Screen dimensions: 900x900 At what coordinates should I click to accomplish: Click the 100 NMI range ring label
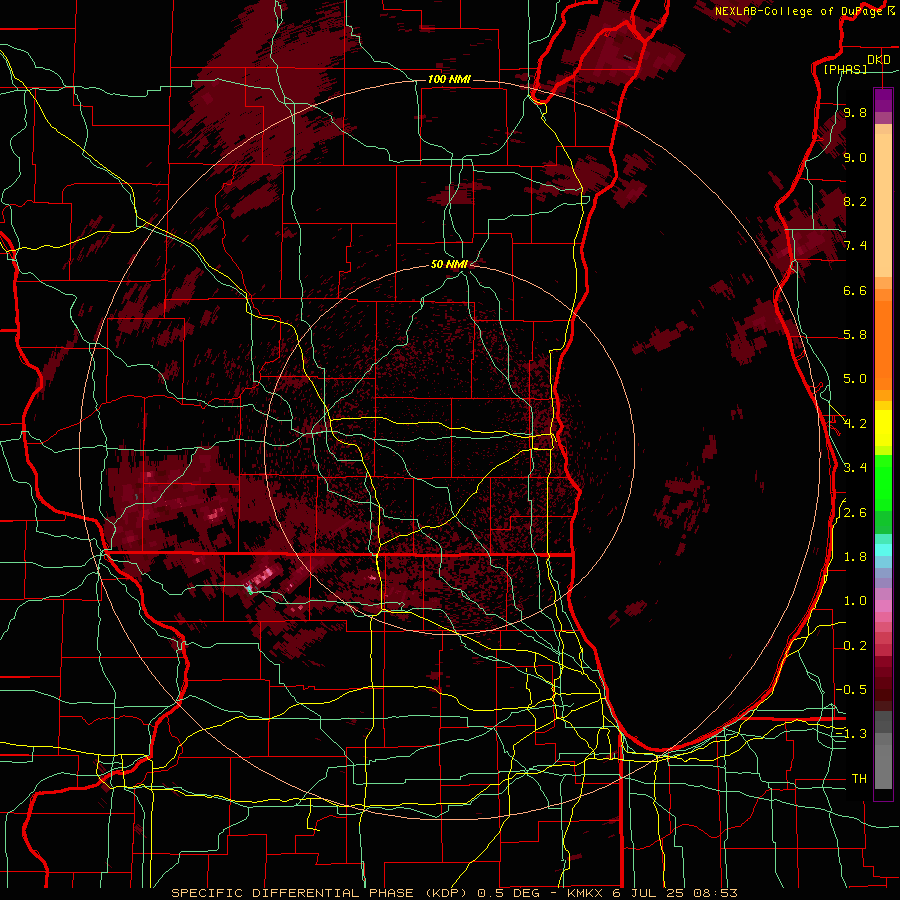pos(449,79)
